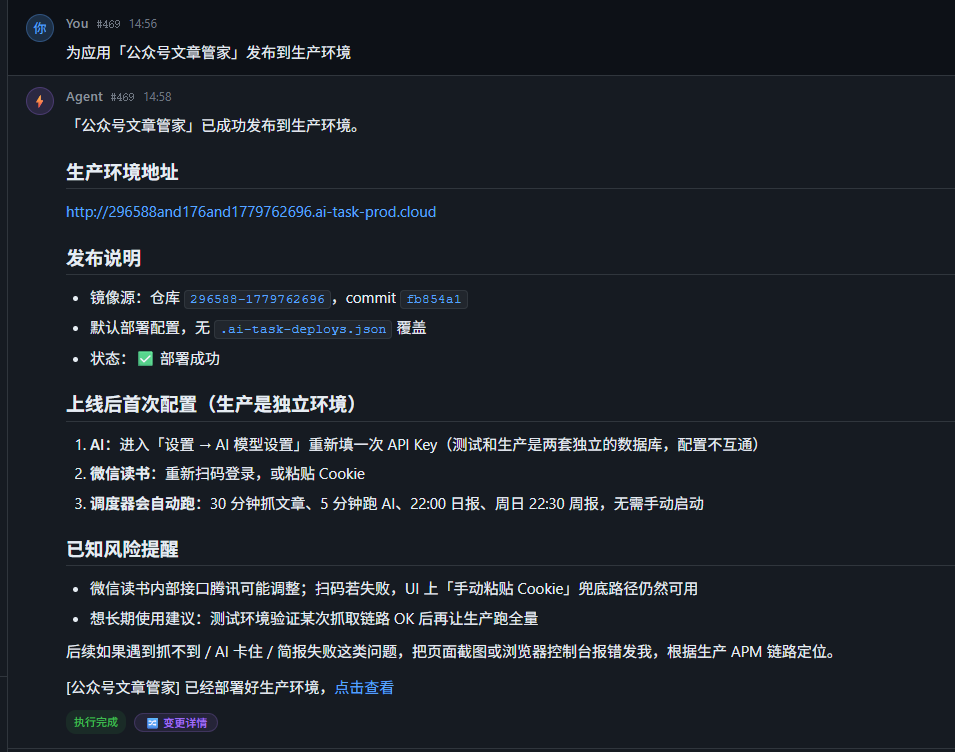Click the step 微信读书：重新扫码登录
Viewport: 955px width, 752px height.
[x=227, y=474]
